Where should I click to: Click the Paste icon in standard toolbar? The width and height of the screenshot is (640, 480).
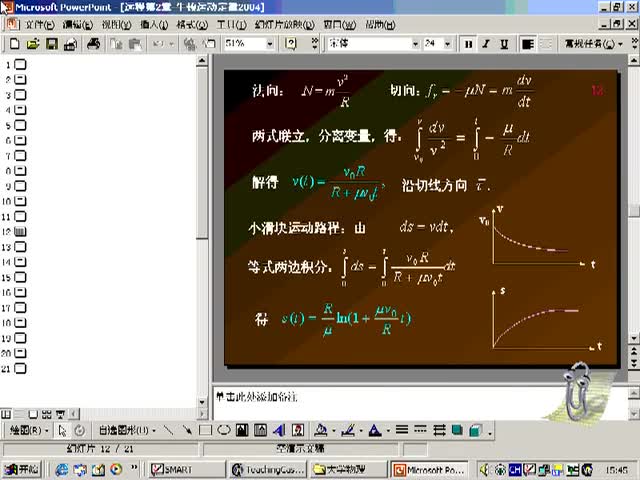click(135, 44)
